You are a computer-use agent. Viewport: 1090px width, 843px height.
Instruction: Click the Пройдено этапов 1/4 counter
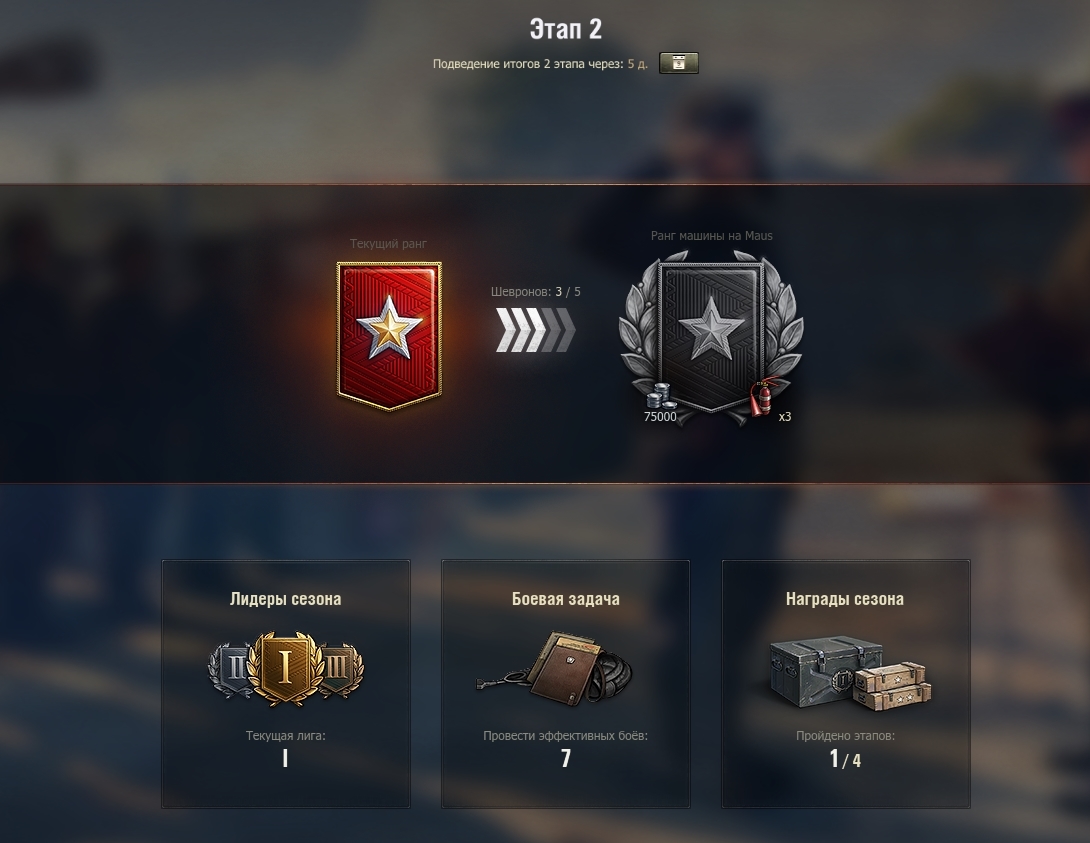point(845,749)
